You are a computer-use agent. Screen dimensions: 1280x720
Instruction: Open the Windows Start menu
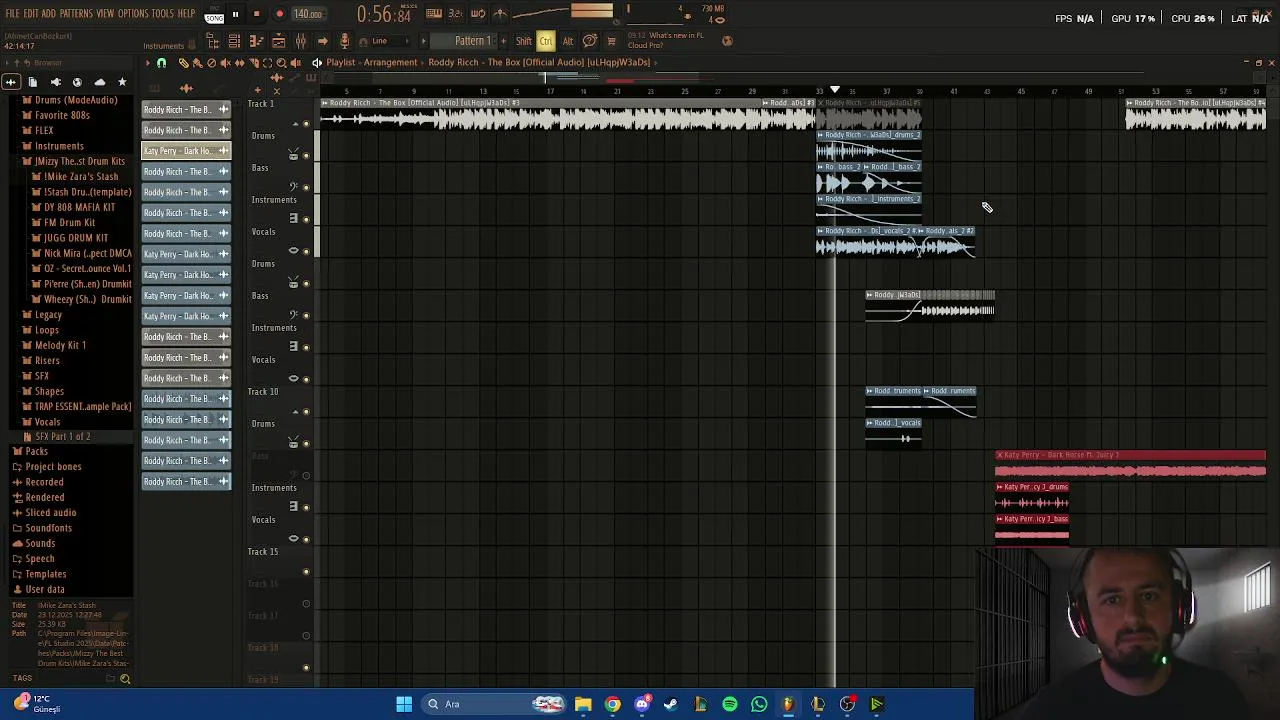(404, 704)
